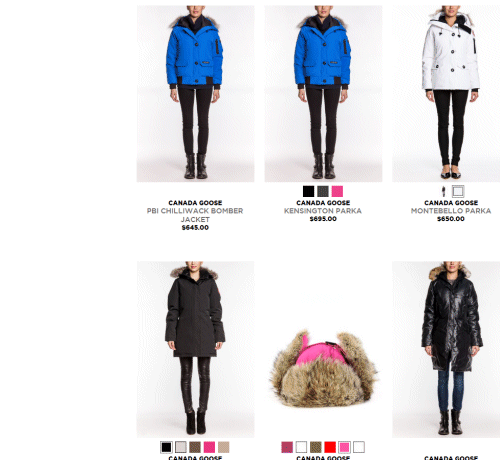Select tan swatch under long black parka
The width and height of the screenshot is (500, 460).
224,447
